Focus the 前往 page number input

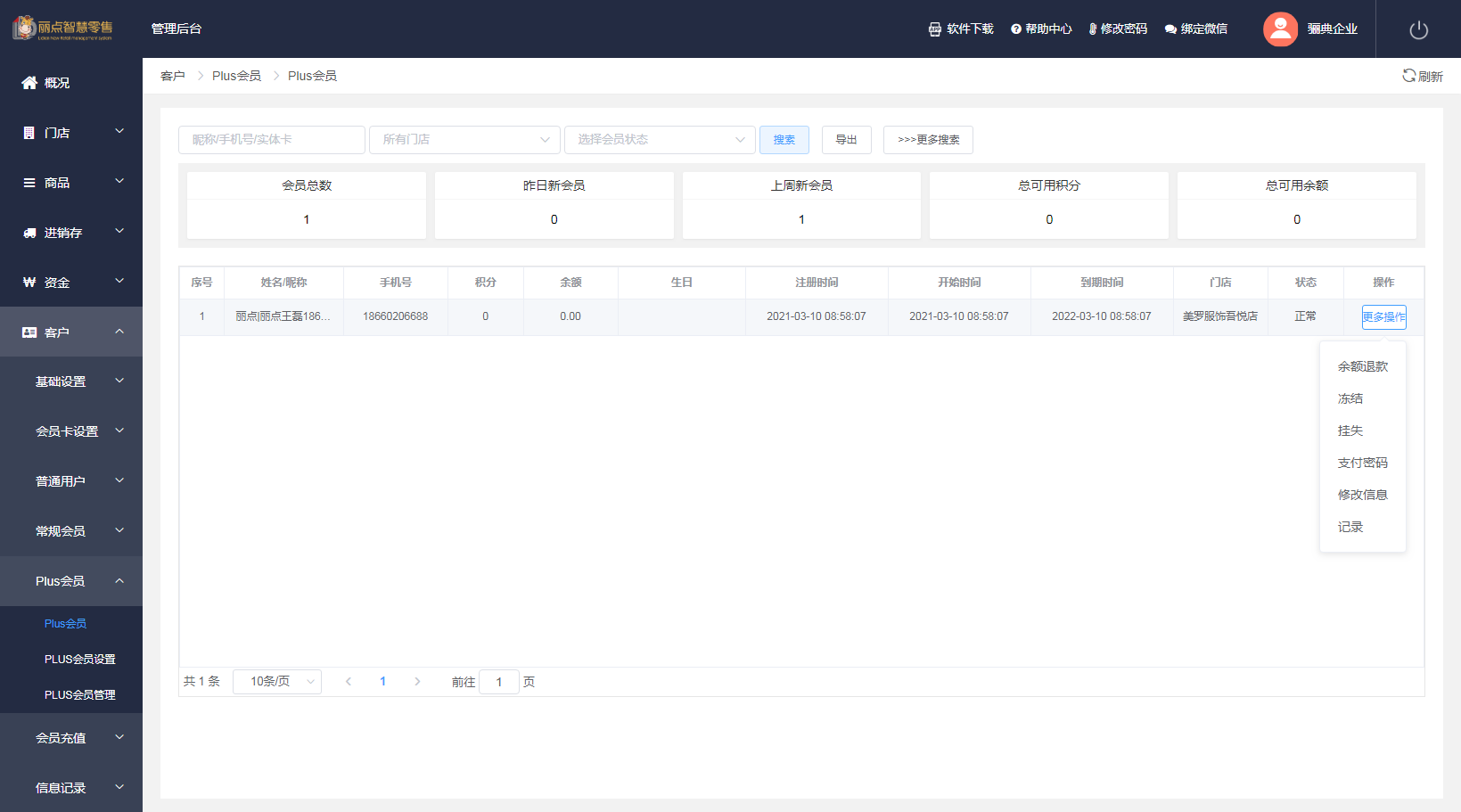499,683
